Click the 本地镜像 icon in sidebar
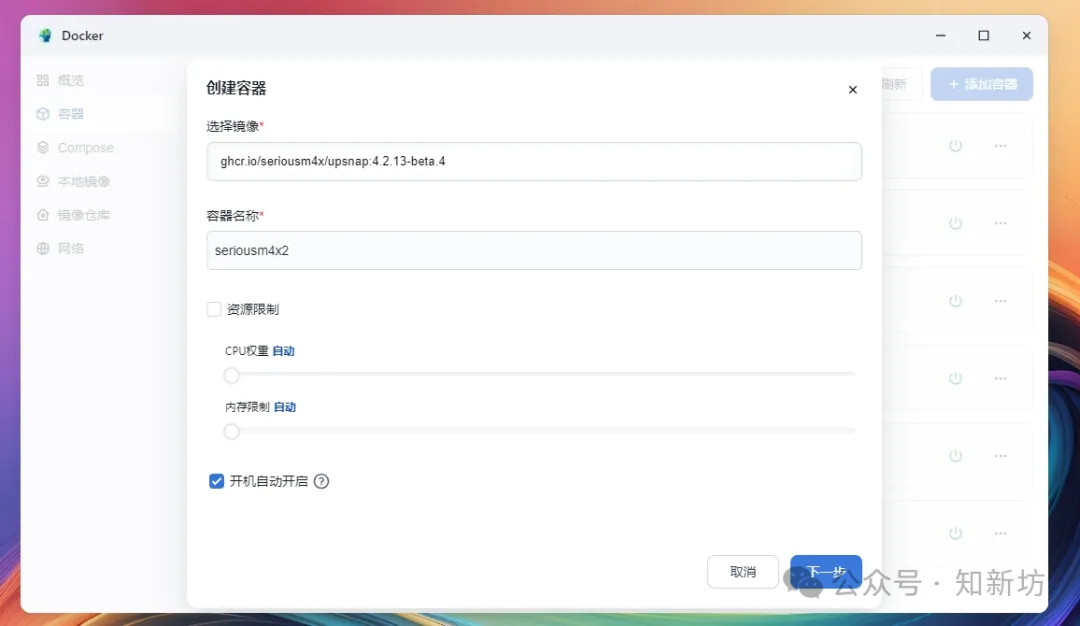This screenshot has height=626, width=1080. [43, 181]
